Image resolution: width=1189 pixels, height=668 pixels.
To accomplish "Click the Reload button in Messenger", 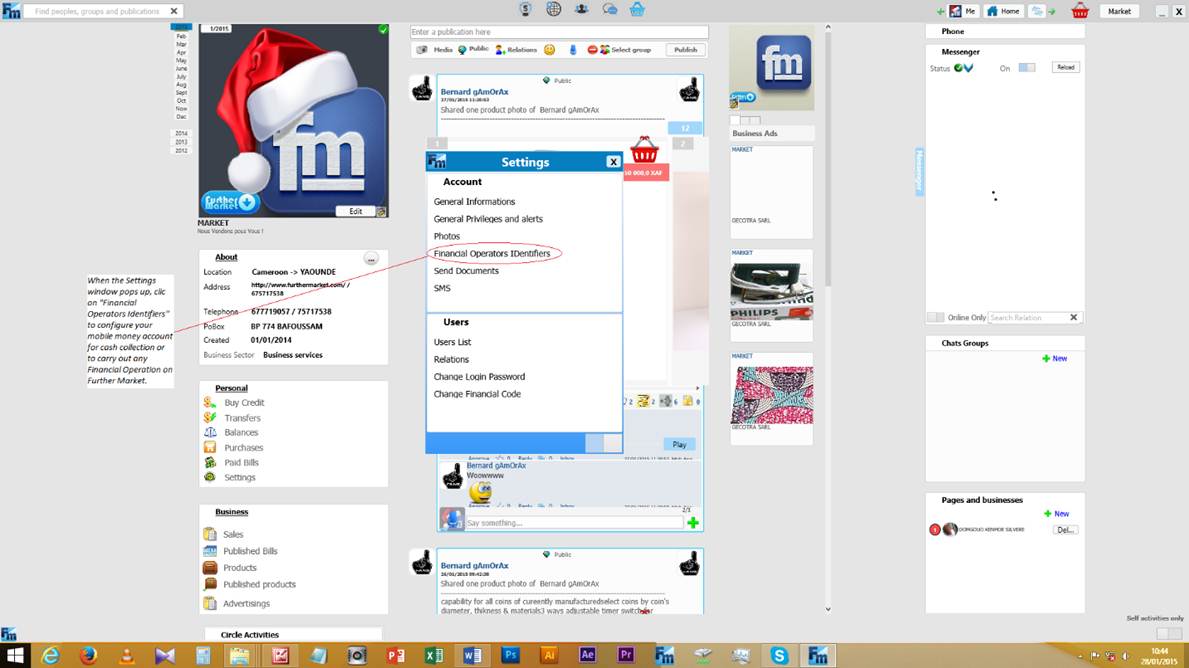I will click(x=1065, y=67).
